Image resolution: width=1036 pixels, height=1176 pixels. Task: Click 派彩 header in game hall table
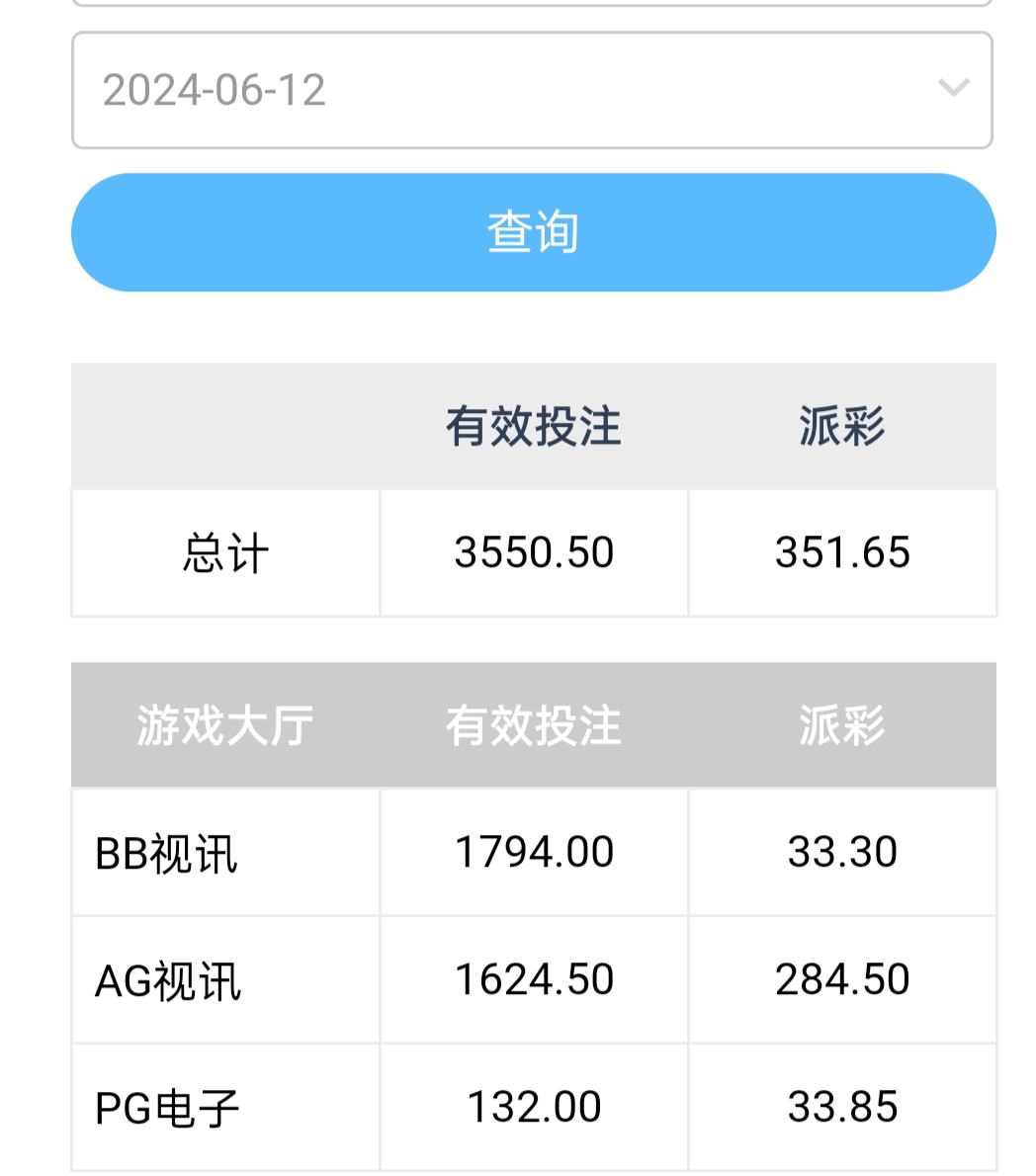[842, 726]
